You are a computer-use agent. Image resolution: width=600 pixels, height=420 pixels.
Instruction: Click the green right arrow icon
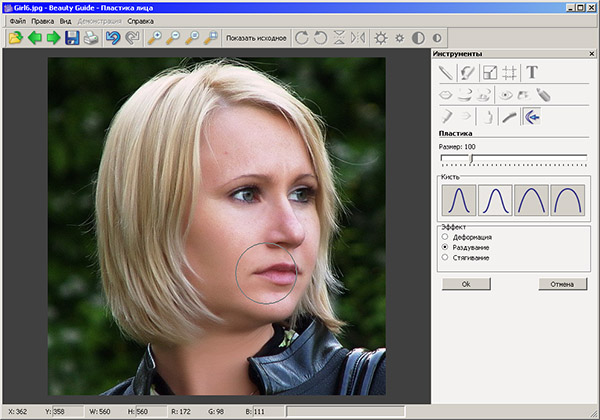pos(53,39)
